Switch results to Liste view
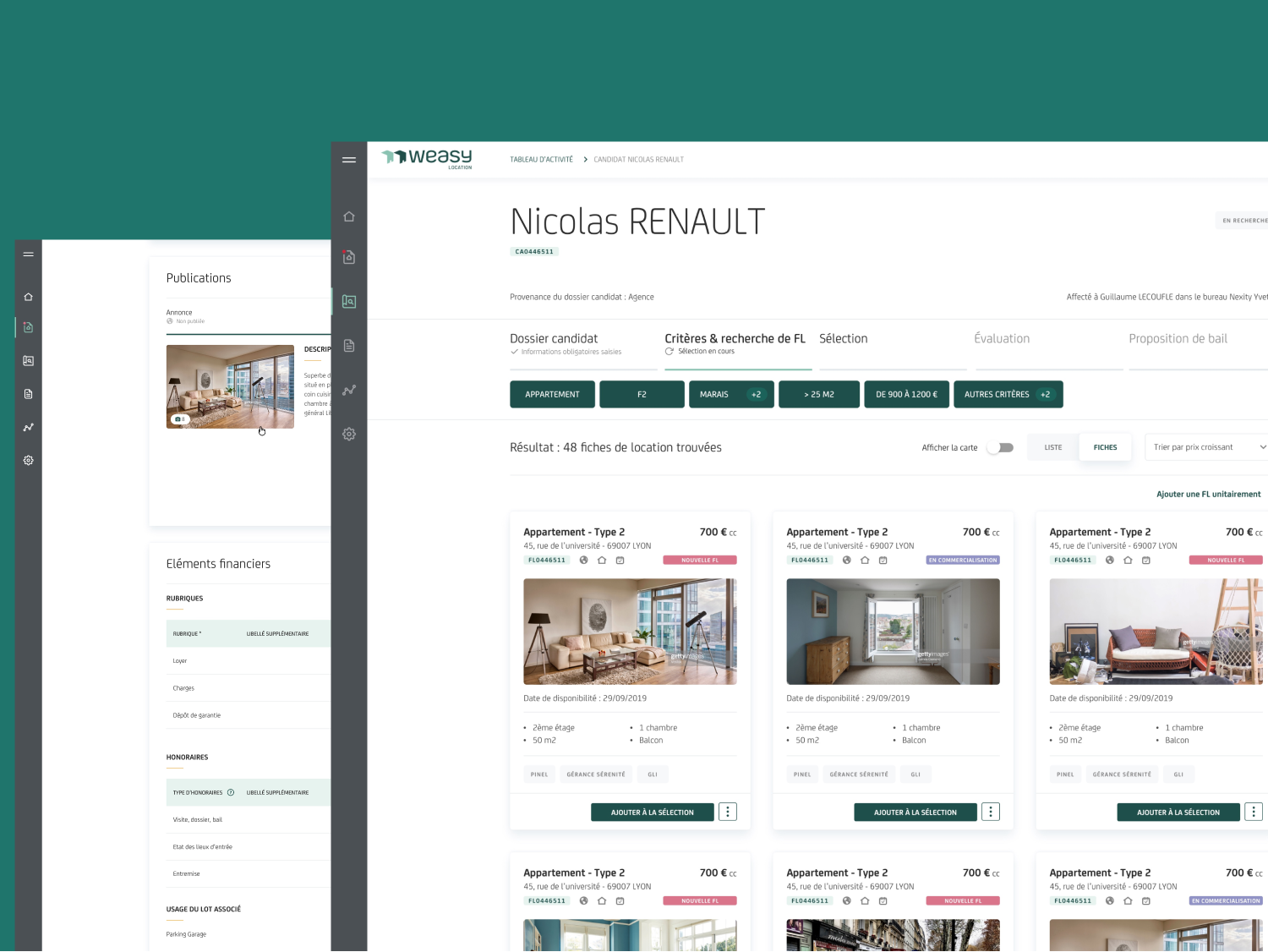Screen dimensions: 1268x952 point(1053,447)
